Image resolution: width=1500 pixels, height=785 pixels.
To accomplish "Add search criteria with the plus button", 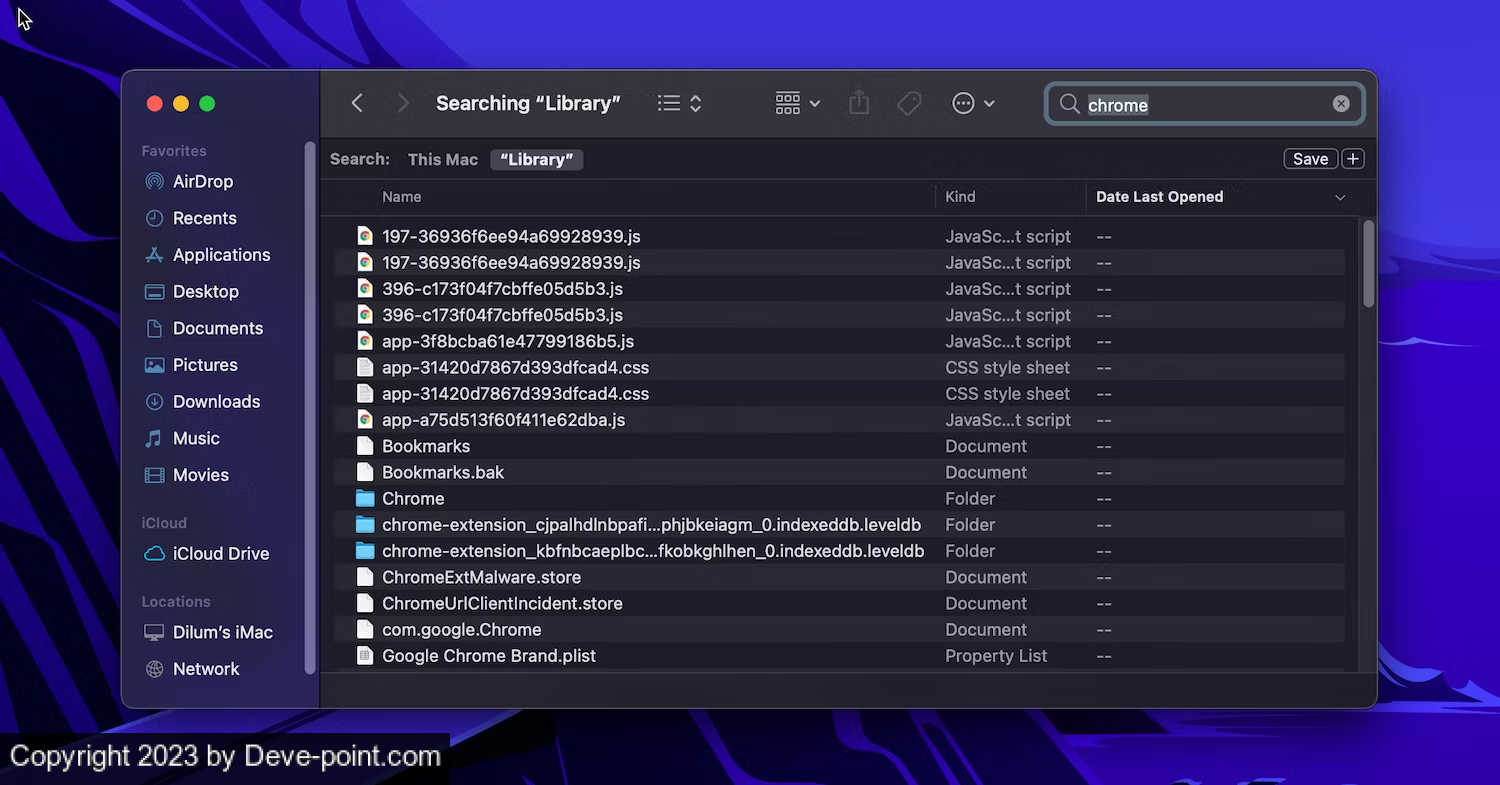I will pyautogui.click(x=1353, y=159).
